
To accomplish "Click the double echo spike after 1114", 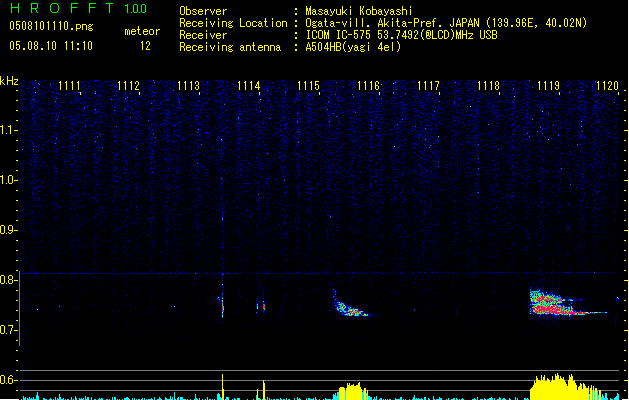I will pyautogui.click(x=261, y=307).
